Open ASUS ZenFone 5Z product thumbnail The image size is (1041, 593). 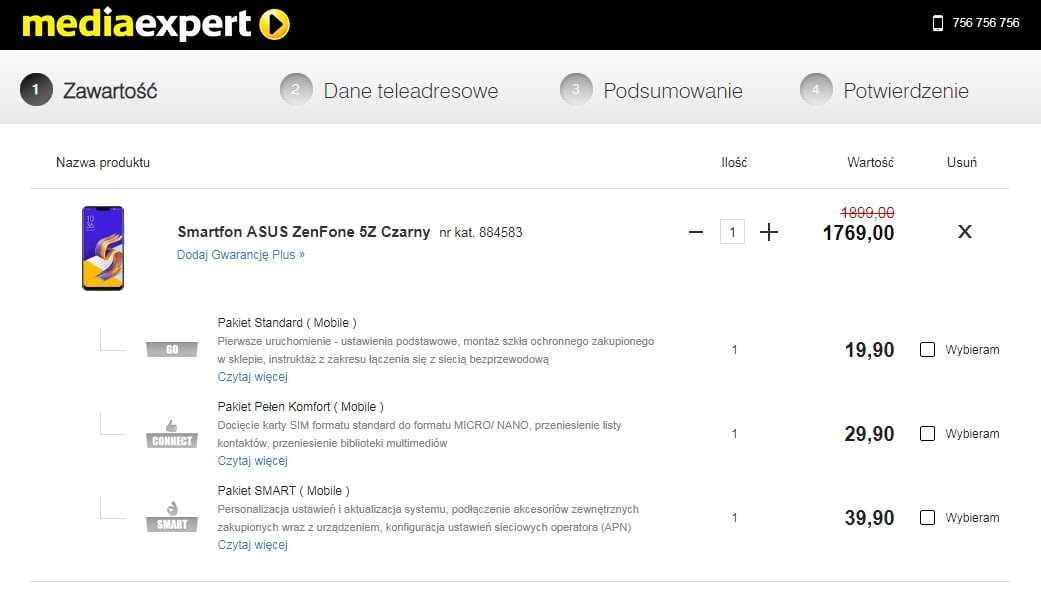tap(103, 248)
